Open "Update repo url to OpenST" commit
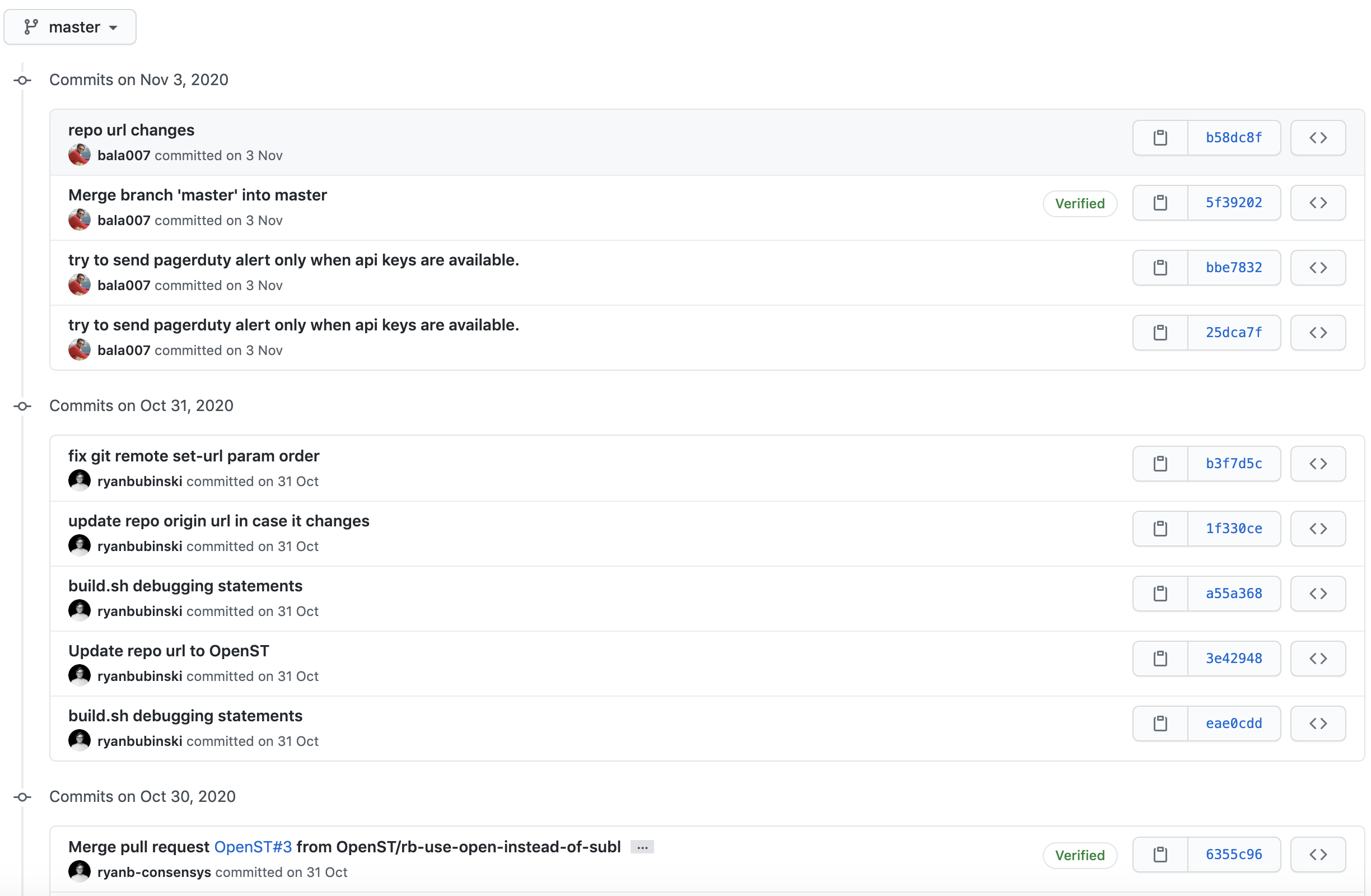Image resolution: width=1371 pixels, height=896 pixels. coord(168,651)
